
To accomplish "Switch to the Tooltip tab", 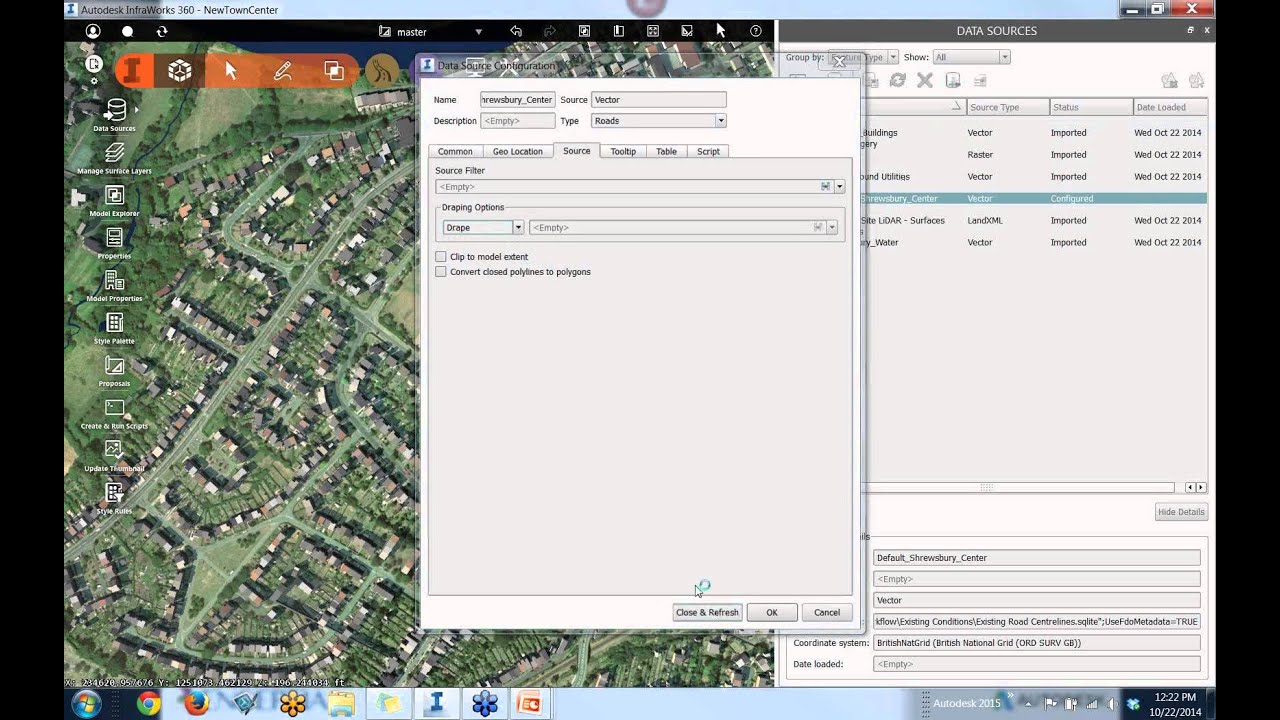I will tap(623, 151).
